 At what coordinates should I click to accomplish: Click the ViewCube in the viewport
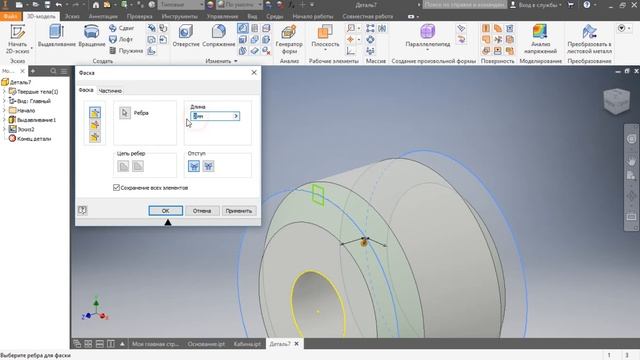point(616,100)
